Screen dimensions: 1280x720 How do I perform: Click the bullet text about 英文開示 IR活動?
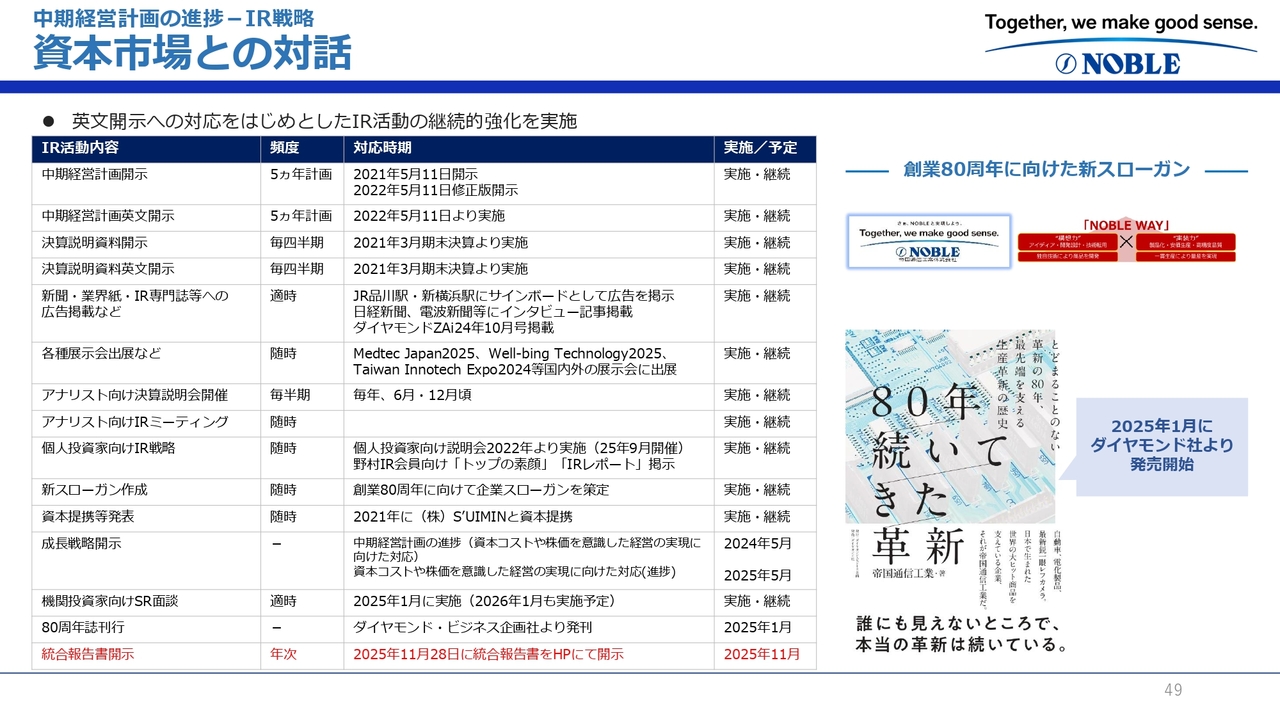pos(324,121)
